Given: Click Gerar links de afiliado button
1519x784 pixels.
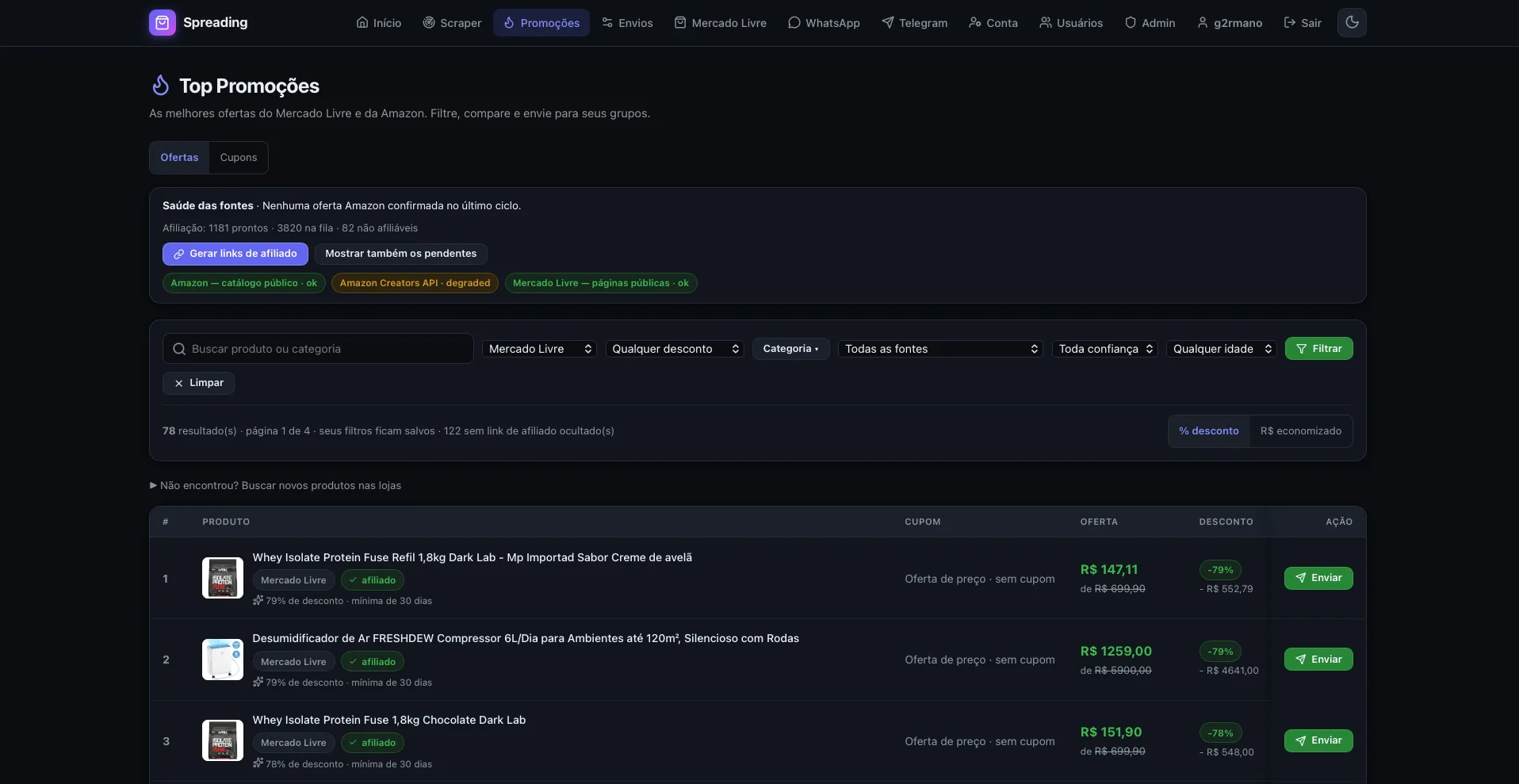Looking at the screenshot, I should 235,254.
